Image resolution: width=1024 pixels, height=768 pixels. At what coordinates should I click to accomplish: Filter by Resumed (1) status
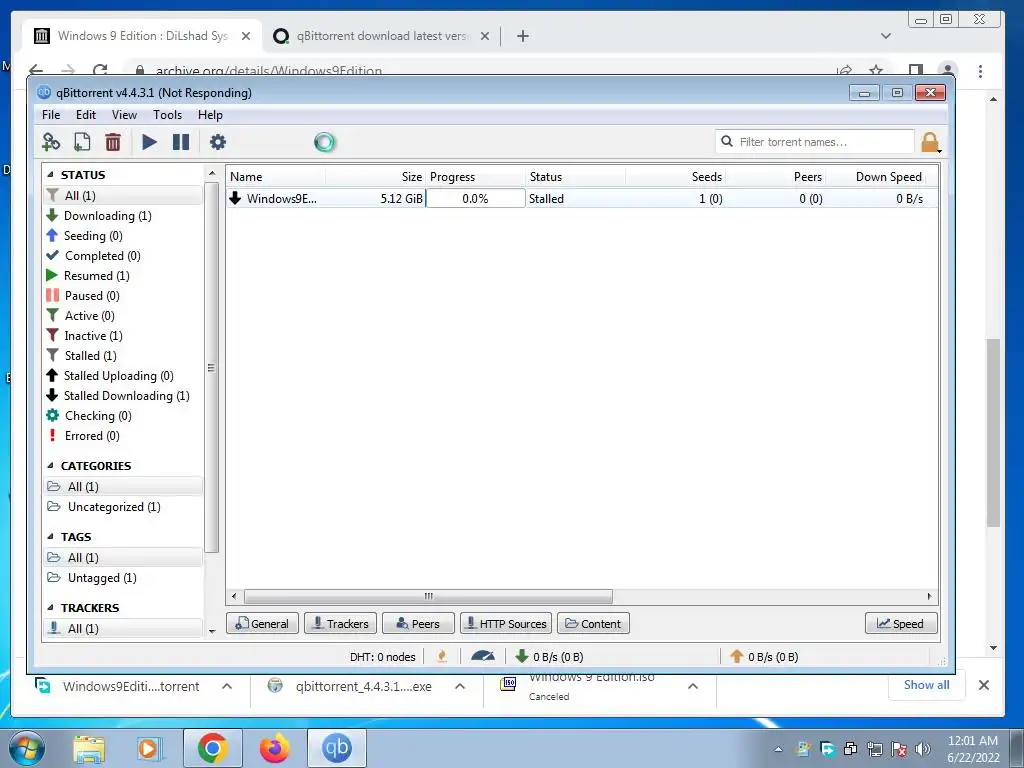[96, 276]
